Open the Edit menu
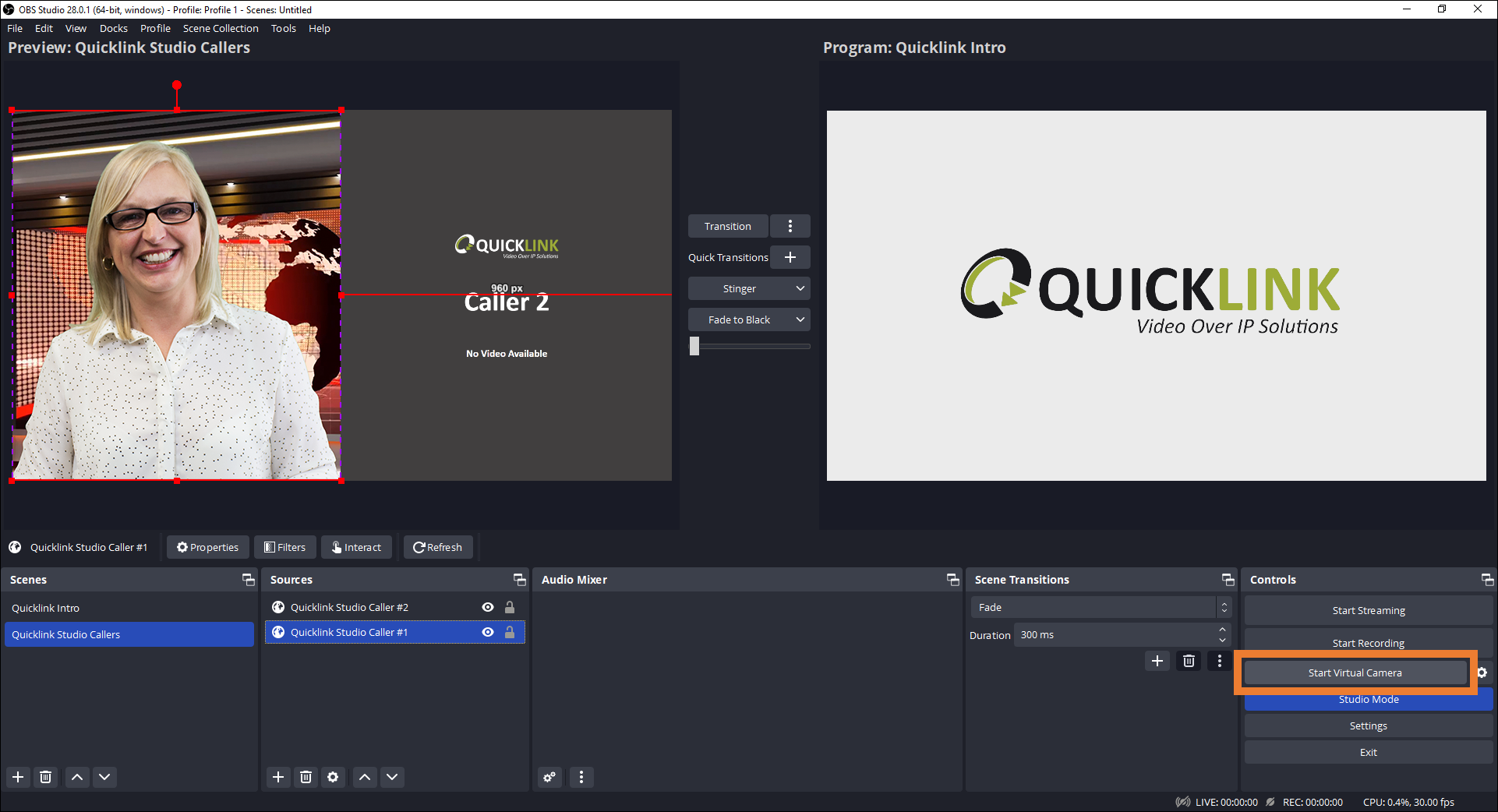Image resolution: width=1498 pixels, height=812 pixels. (44, 28)
